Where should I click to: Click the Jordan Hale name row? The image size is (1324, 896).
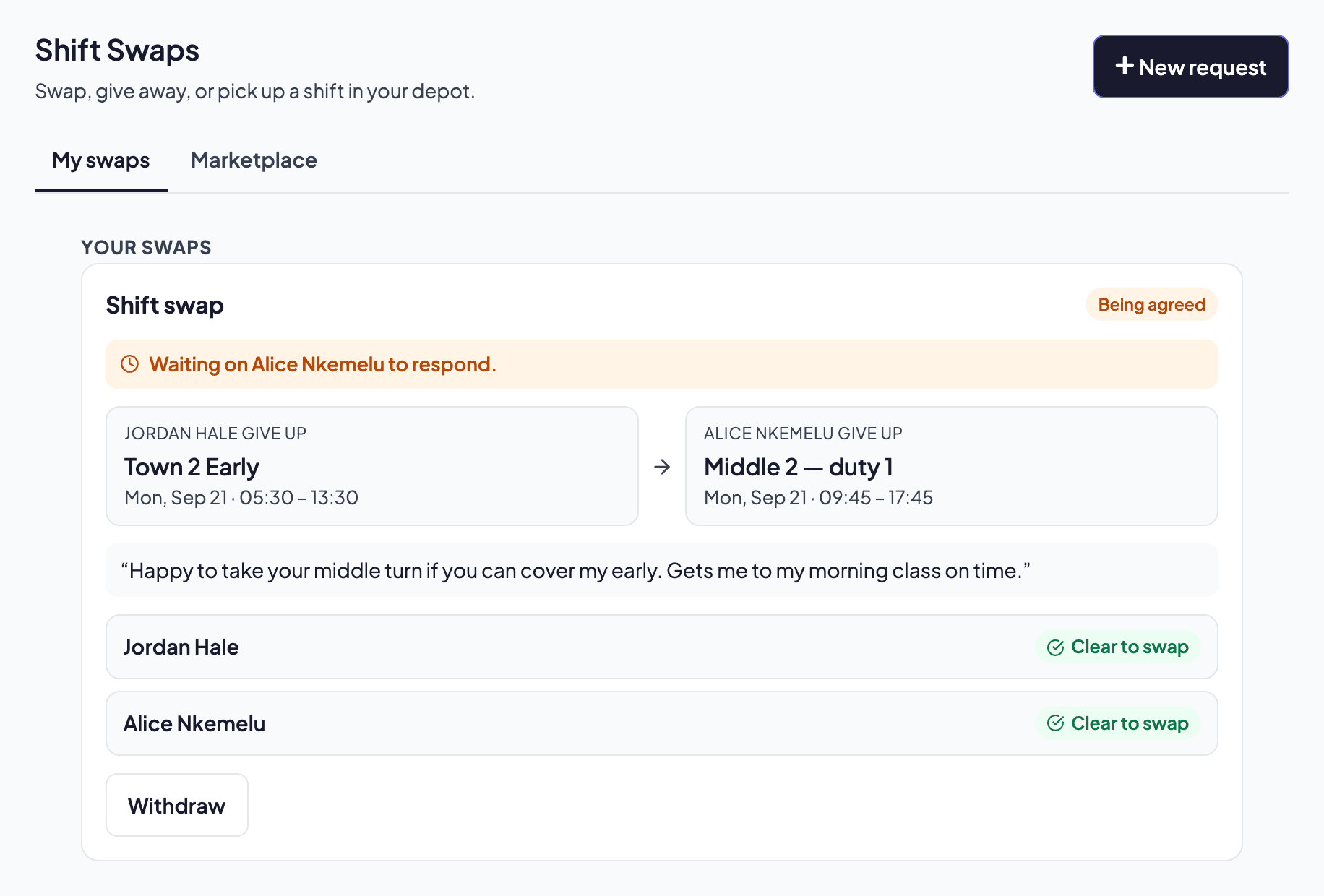click(662, 647)
